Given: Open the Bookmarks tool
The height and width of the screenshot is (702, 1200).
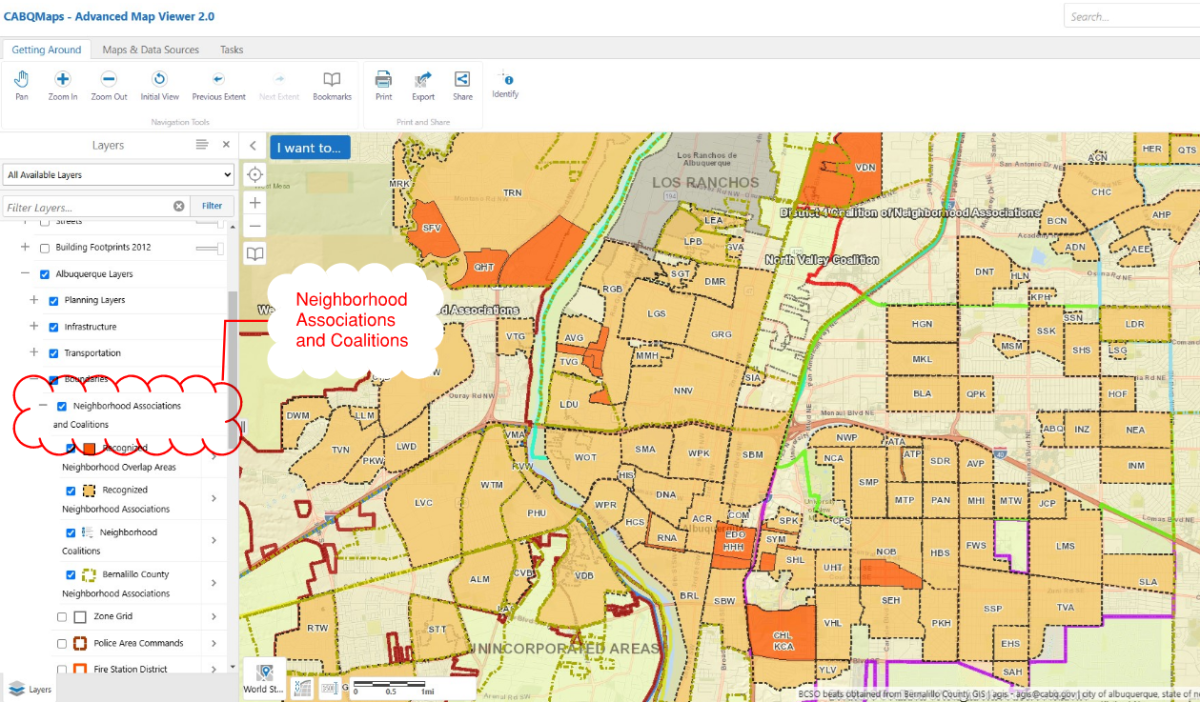Looking at the screenshot, I should click(x=332, y=85).
